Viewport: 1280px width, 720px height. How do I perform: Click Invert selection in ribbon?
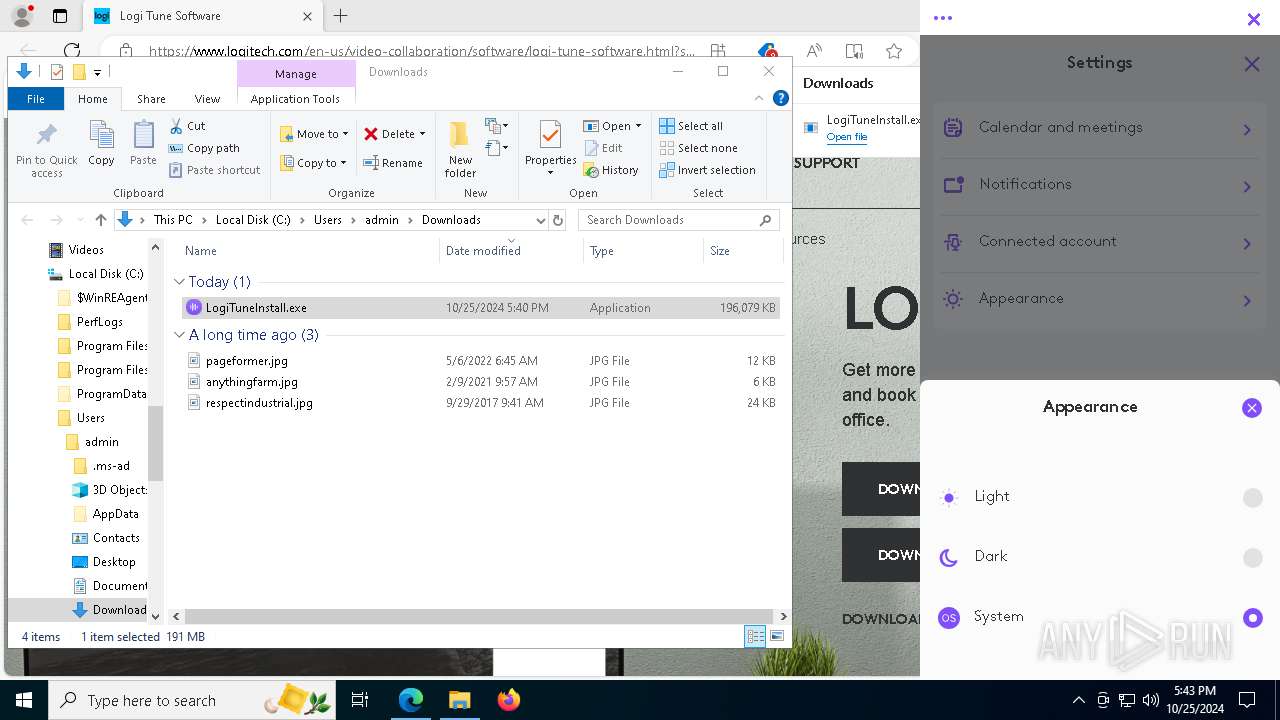(x=707, y=170)
